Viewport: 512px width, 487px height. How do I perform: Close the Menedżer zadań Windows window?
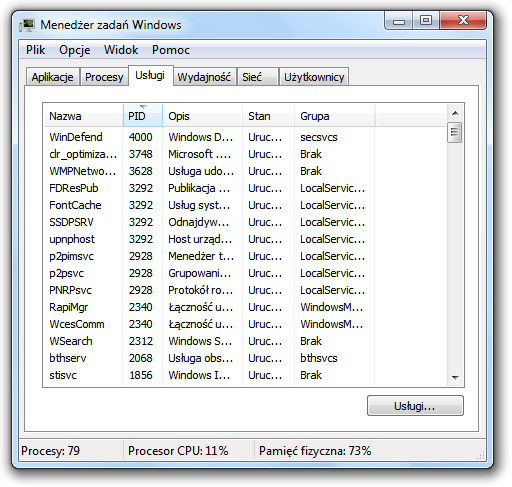(x=463, y=21)
